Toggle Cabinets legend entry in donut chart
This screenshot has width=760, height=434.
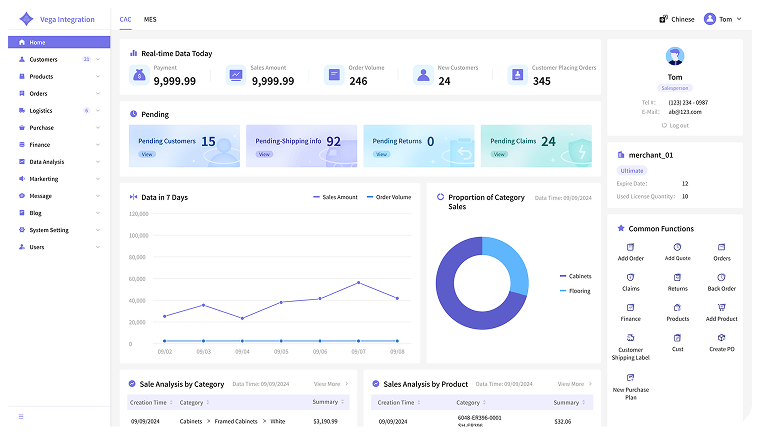575,276
